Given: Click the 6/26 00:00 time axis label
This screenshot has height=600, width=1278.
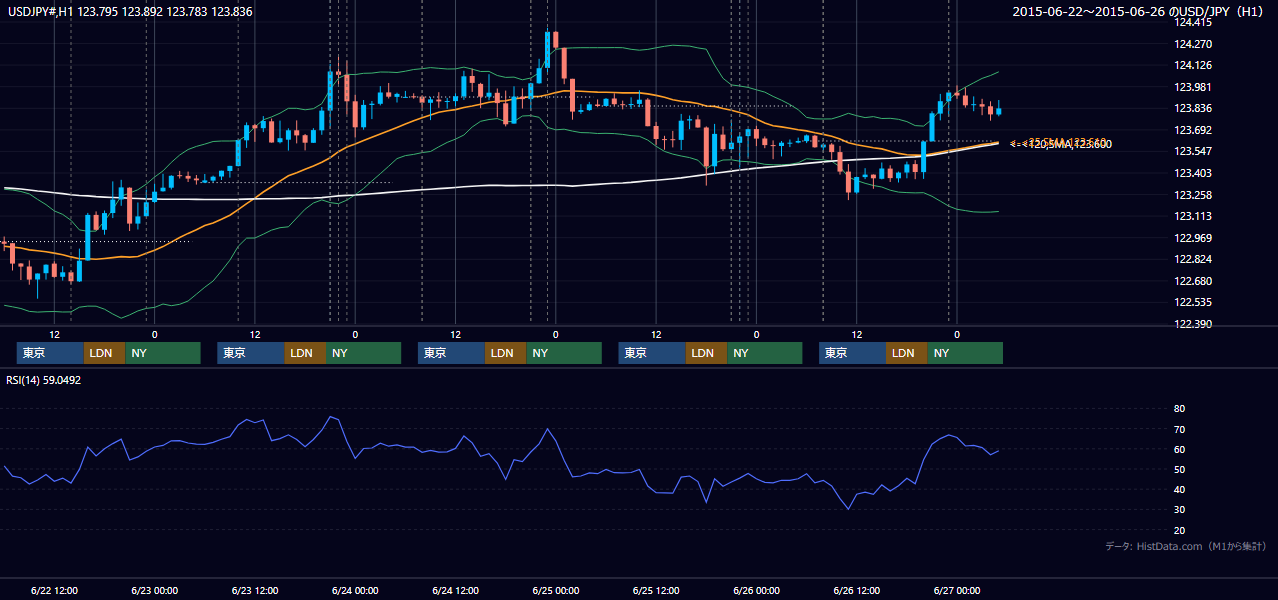Looking at the screenshot, I should [x=756, y=591].
